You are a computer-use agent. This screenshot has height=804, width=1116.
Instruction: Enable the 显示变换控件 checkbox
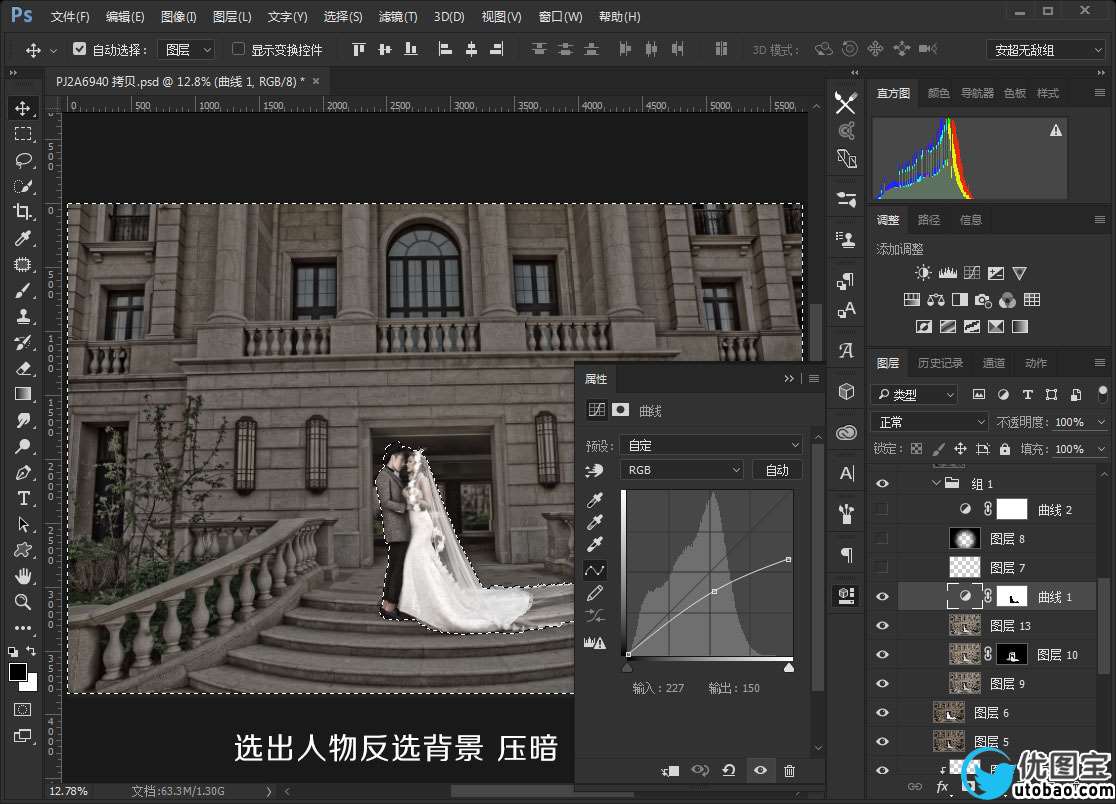pos(238,49)
